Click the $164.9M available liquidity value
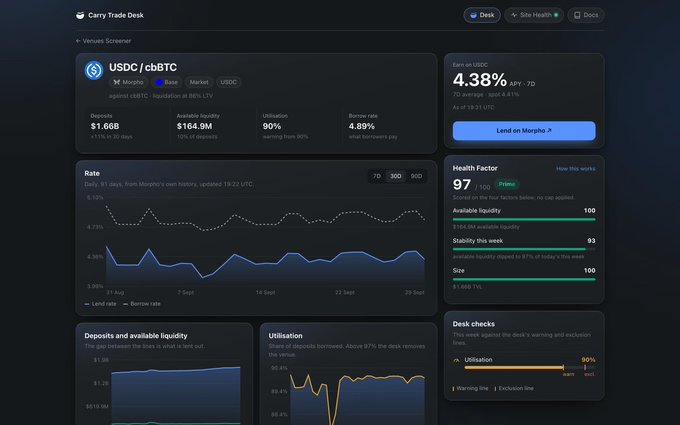The image size is (680, 425). coord(194,126)
